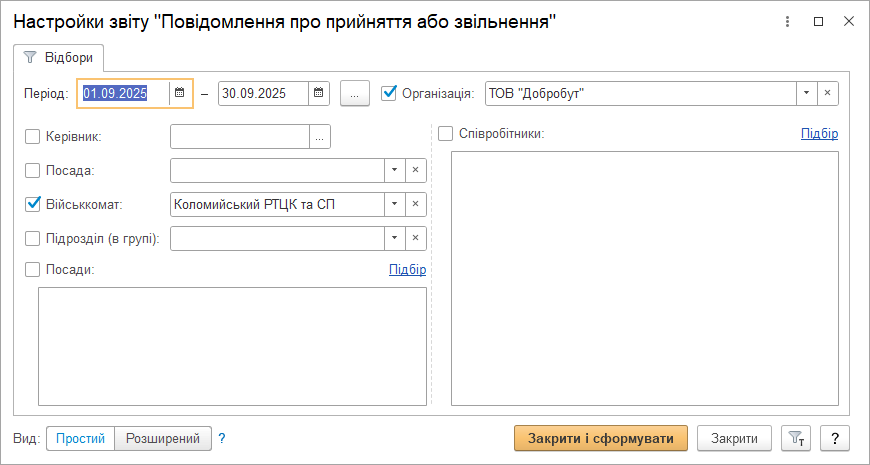870x465 pixels.
Task: Expand the Організація dropdown list
Action: [806, 93]
